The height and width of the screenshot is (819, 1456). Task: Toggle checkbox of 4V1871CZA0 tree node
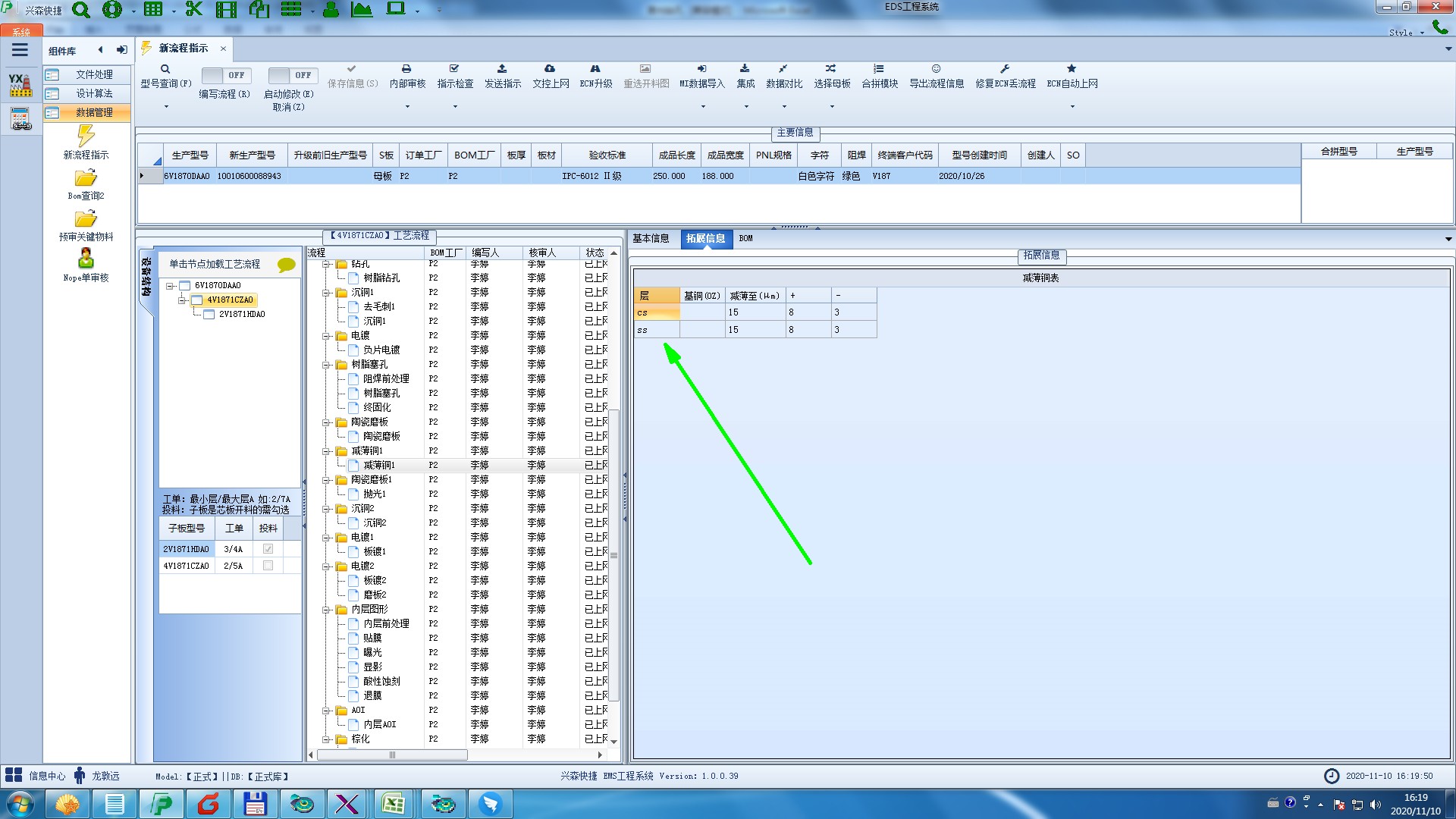[x=197, y=300]
